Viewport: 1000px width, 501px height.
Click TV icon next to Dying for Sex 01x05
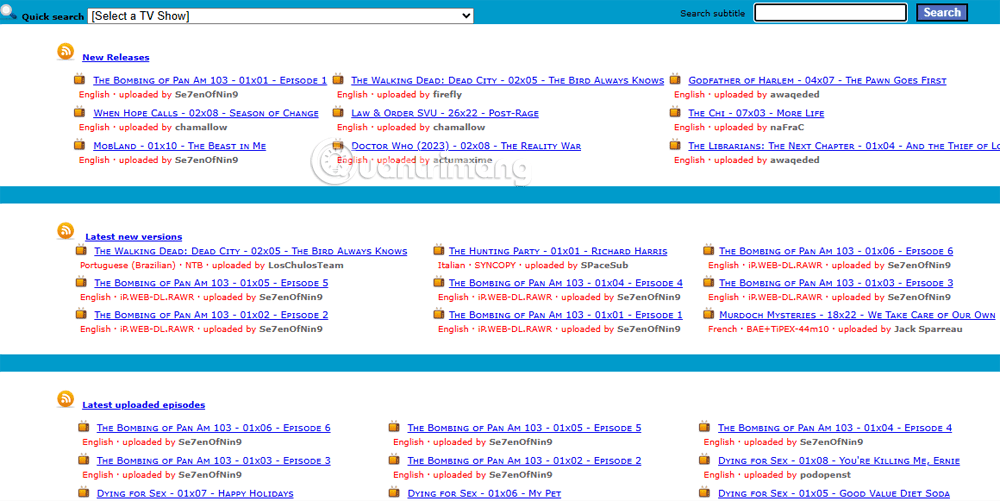pos(705,492)
